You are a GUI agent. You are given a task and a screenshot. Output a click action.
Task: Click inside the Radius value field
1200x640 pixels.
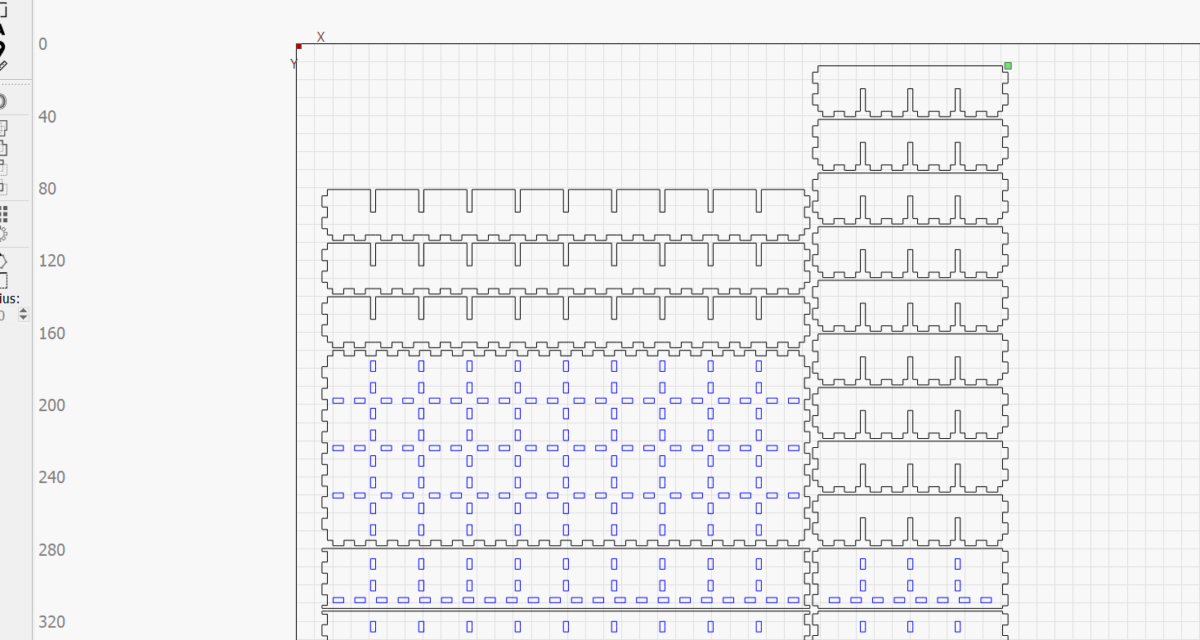[5, 315]
